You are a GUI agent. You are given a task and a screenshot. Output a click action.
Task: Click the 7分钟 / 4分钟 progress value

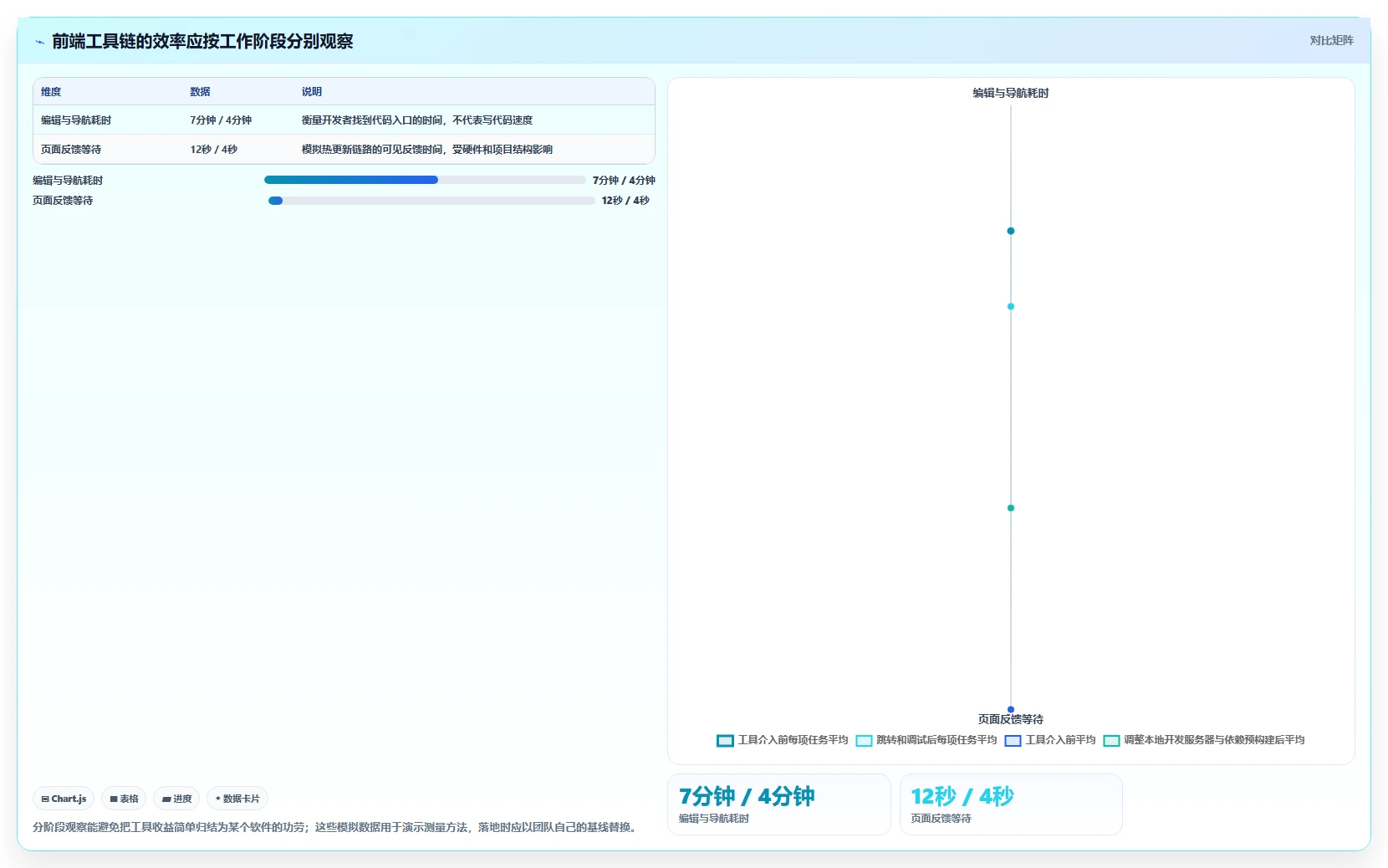pos(624,181)
